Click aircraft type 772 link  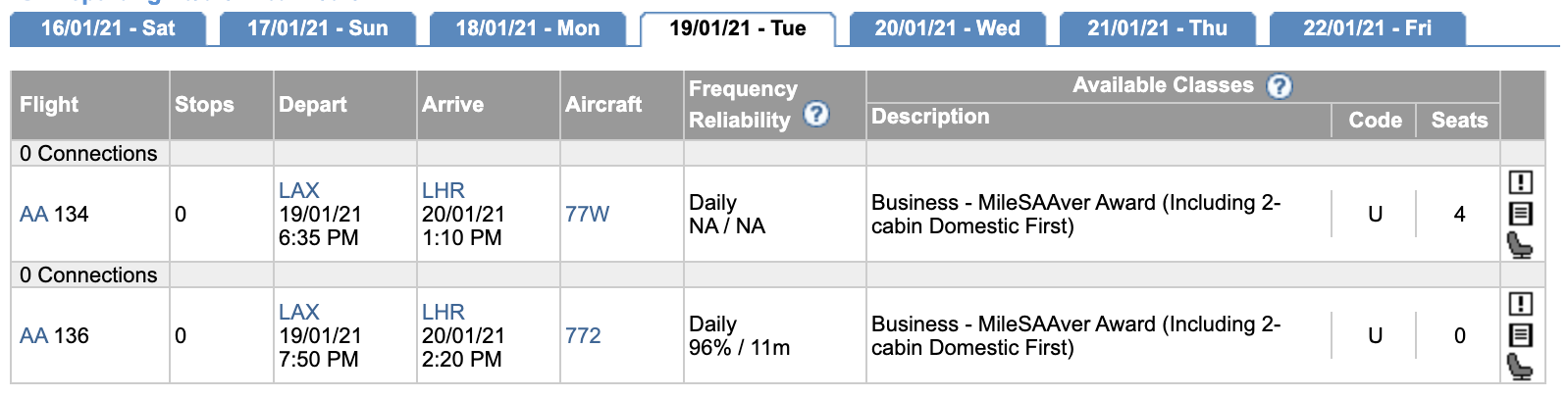point(583,335)
